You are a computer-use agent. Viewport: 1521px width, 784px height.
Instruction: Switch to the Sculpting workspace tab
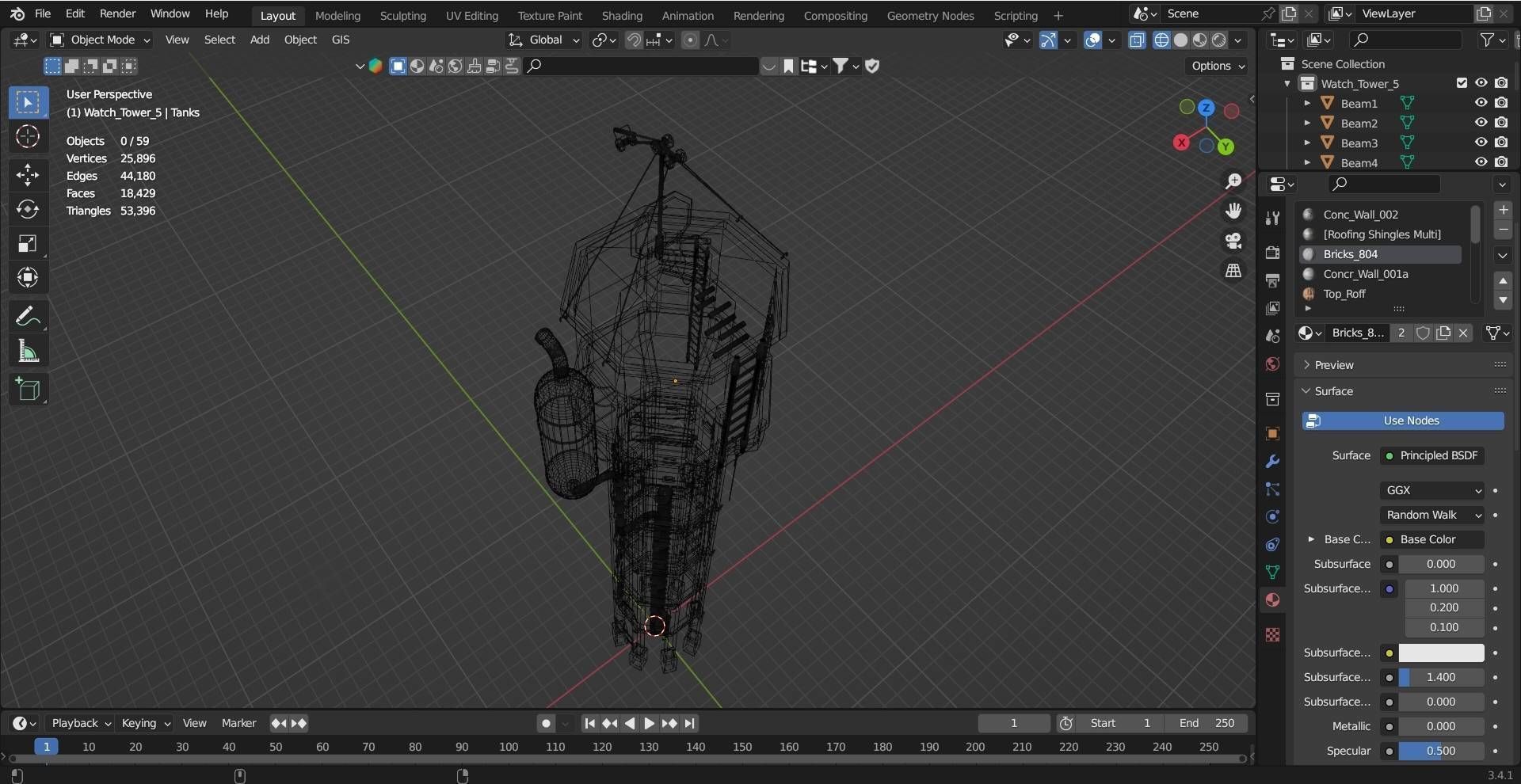coord(402,15)
